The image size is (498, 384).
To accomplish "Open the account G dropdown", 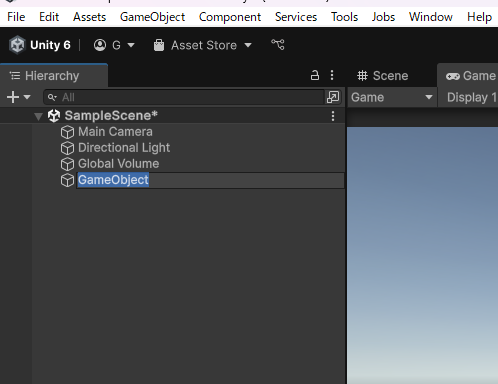I will pyautogui.click(x=114, y=45).
